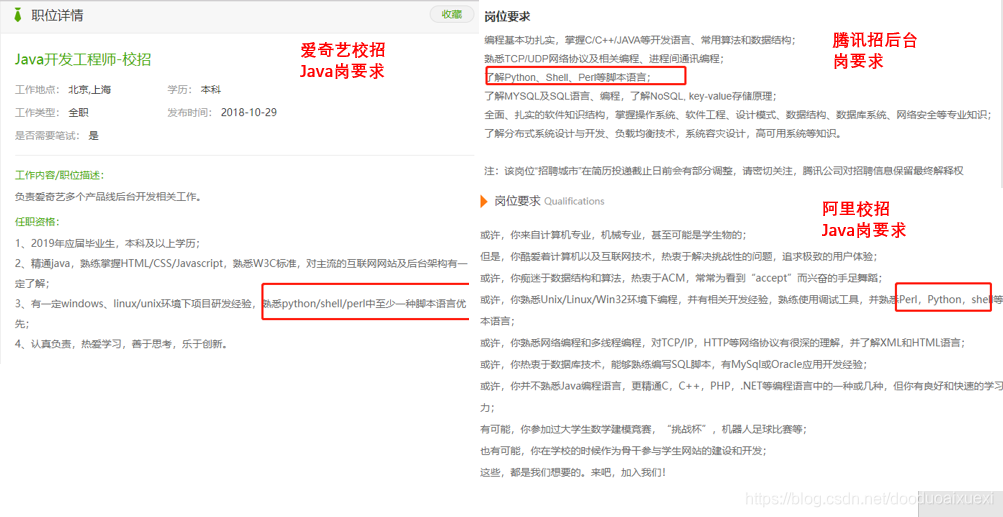The width and height of the screenshot is (1003, 517).
Task: Select requirement 1、2019年应届毕业生
Action: click(x=107, y=243)
